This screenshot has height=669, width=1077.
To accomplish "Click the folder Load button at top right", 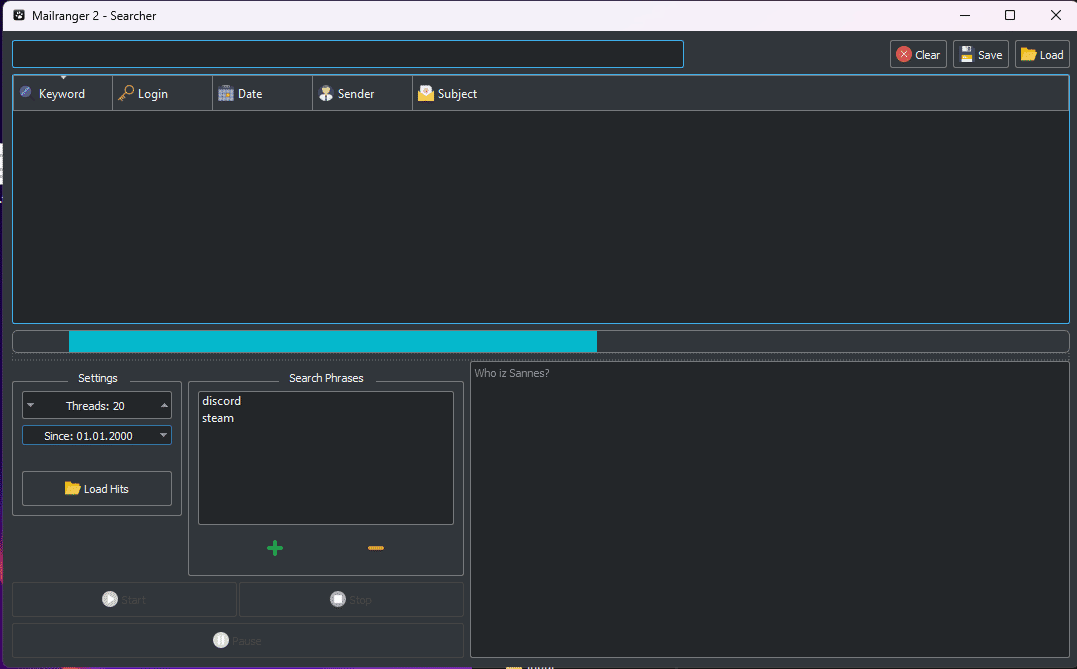I will click(1041, 55).
